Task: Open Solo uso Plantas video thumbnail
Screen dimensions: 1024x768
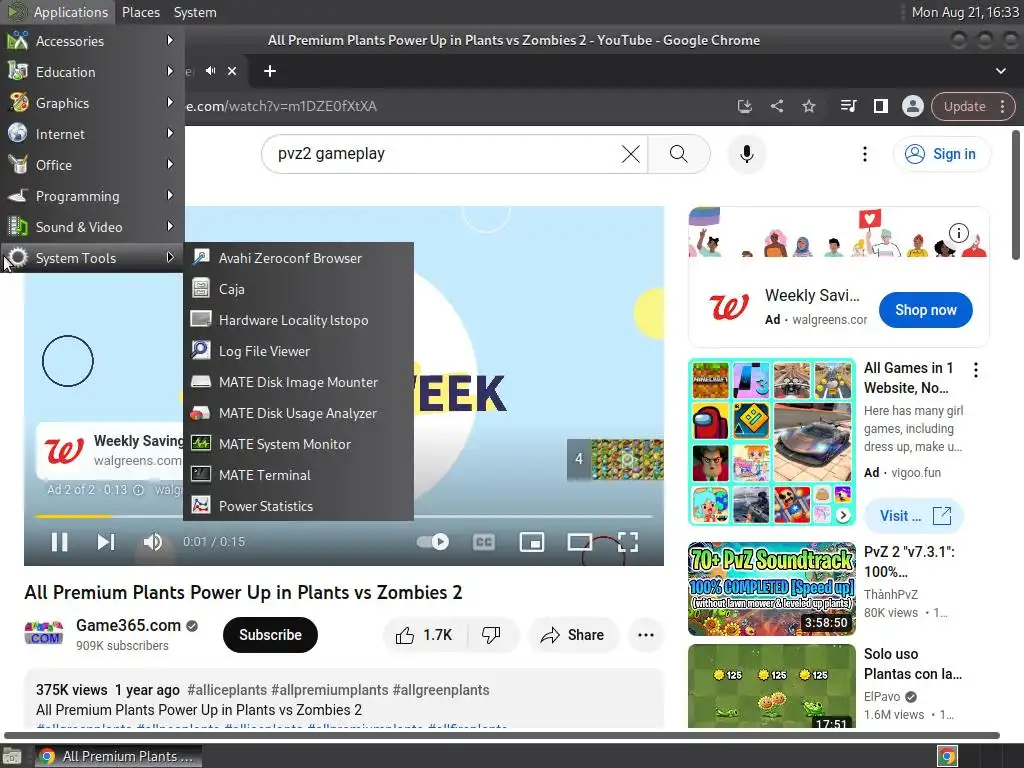Action: 772,686
